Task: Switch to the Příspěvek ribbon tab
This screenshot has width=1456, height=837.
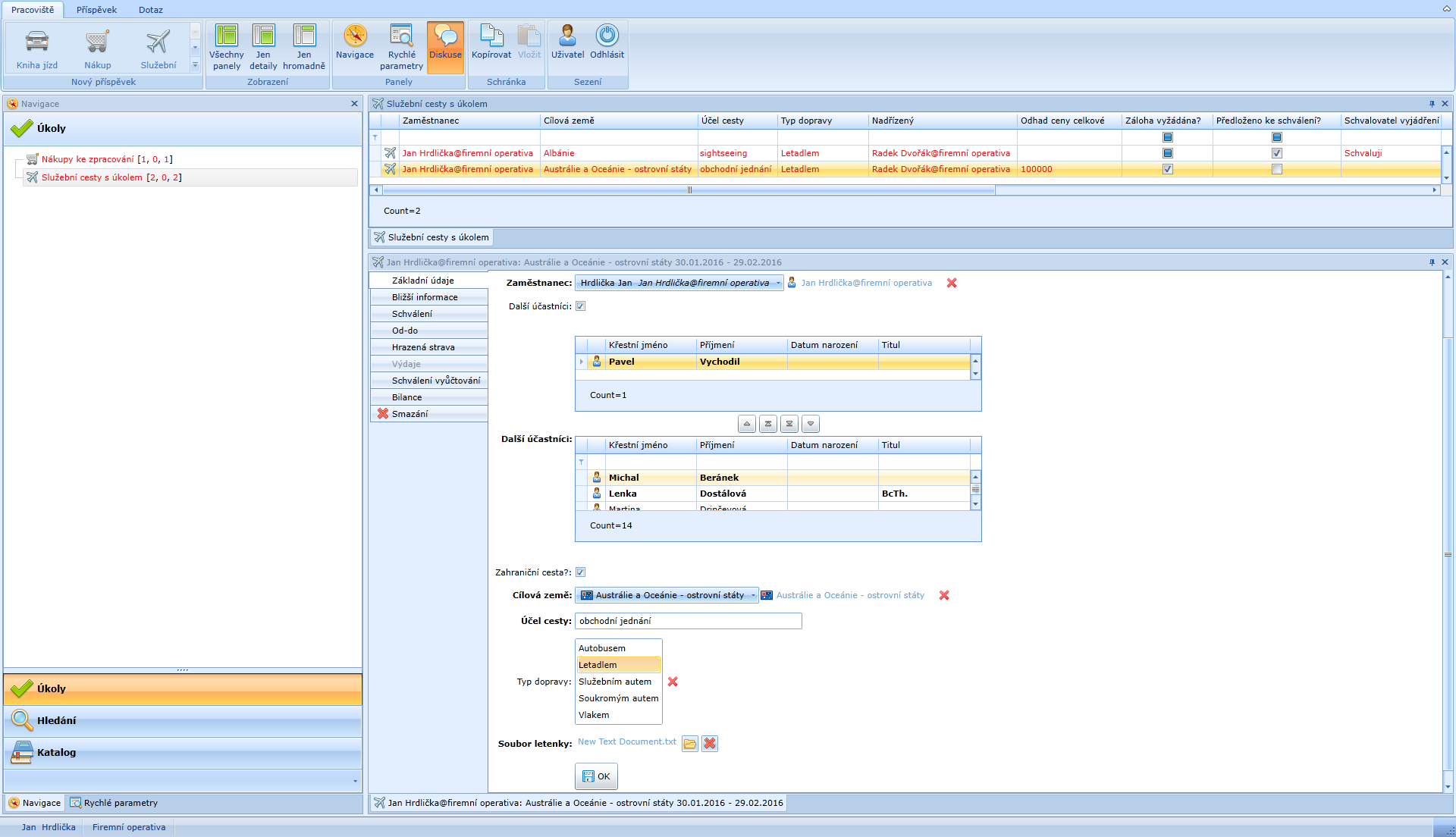Action: [96, 10]
